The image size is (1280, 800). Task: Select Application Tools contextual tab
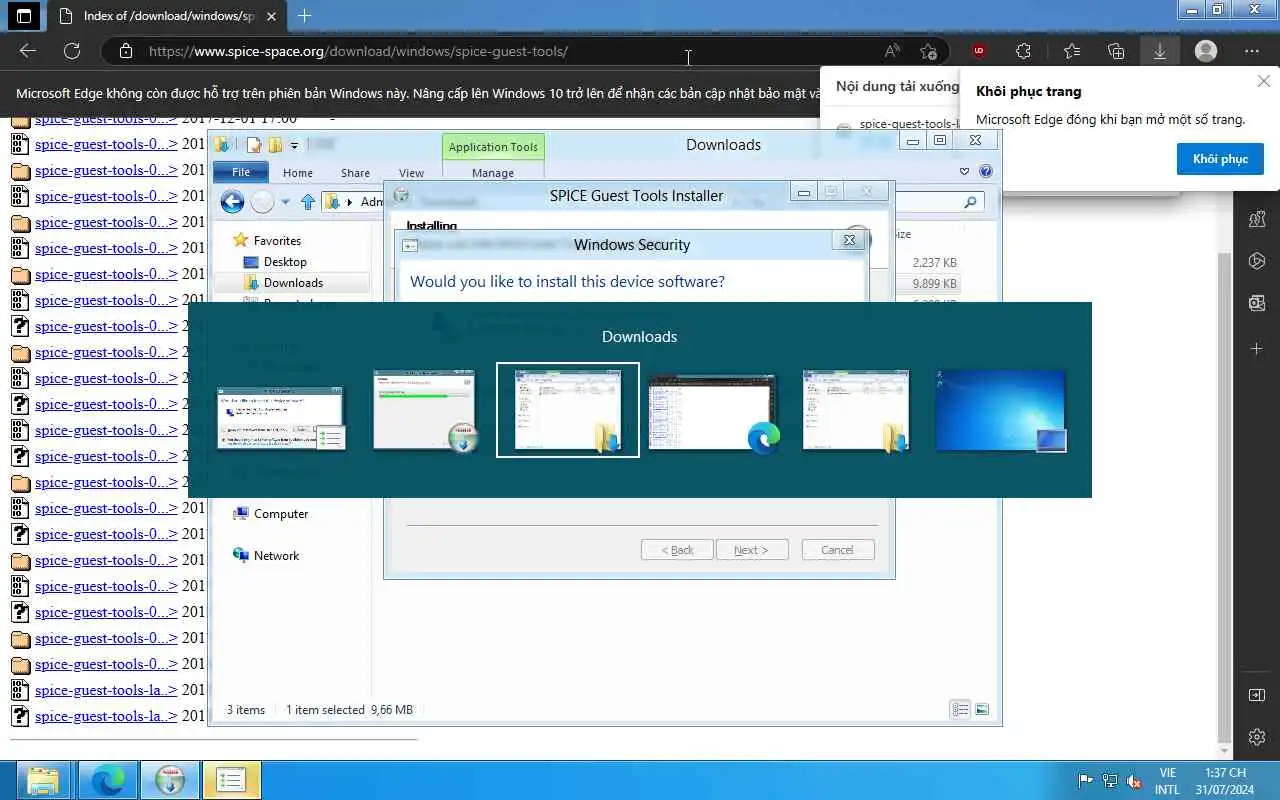click(x=493, y=147)
